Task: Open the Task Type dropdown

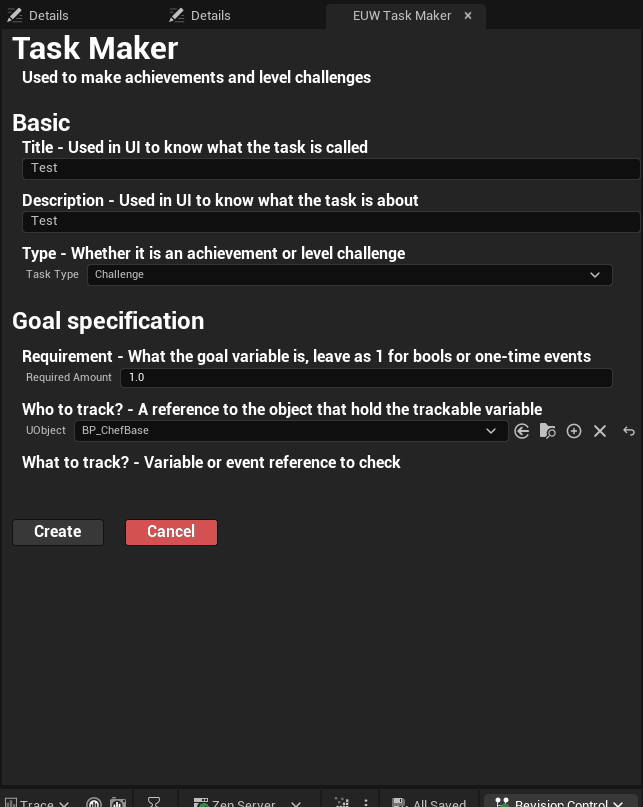Action: click(350, 274)
